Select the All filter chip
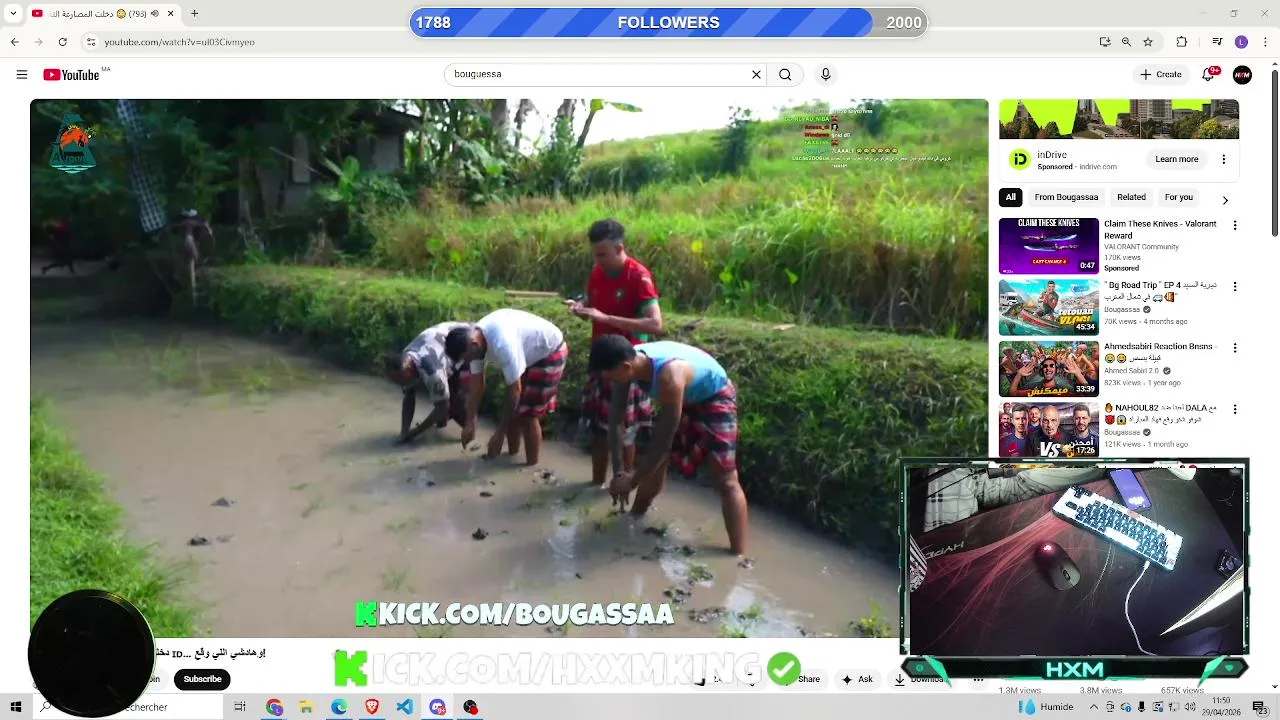 click(1011, 197)
